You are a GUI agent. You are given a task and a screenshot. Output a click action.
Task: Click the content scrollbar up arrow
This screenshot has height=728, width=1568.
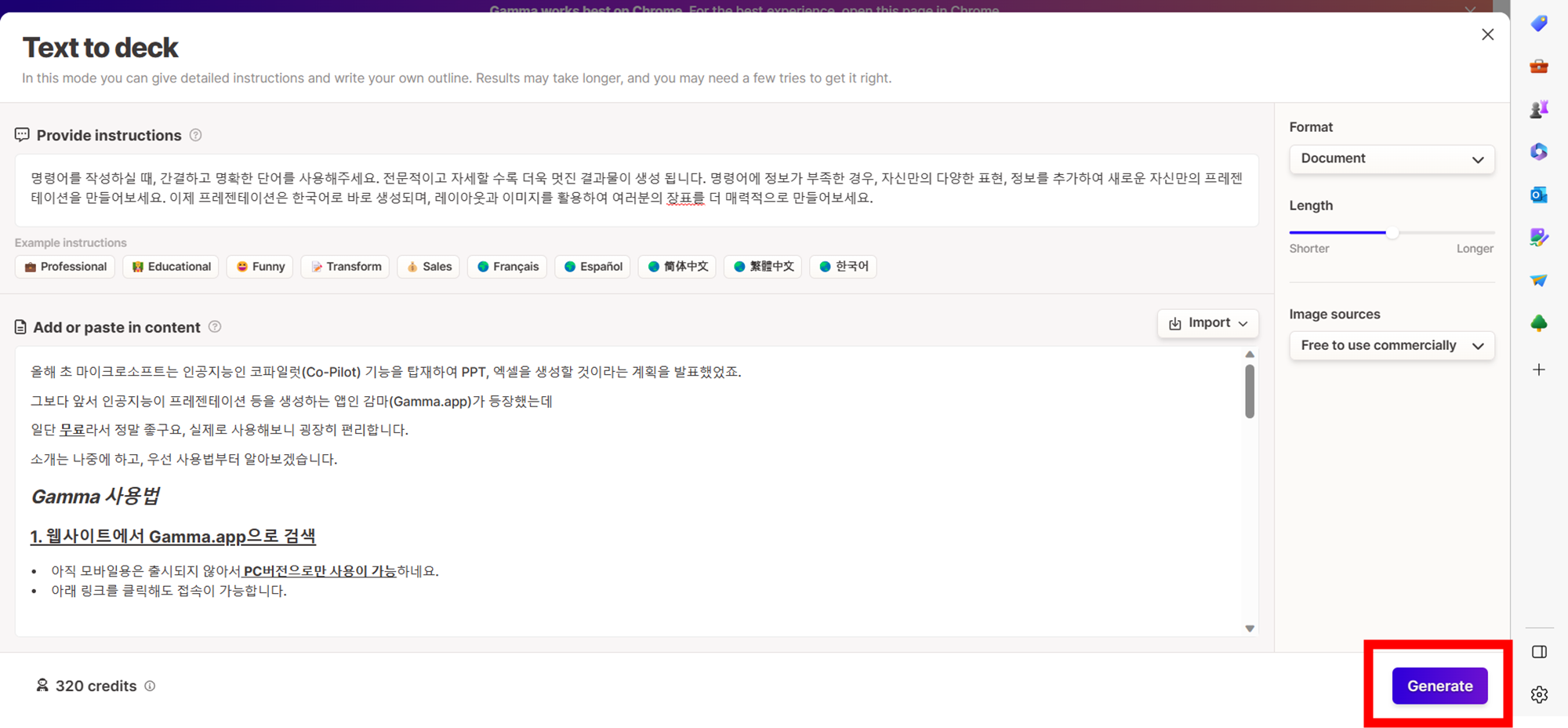[1250, 355]
